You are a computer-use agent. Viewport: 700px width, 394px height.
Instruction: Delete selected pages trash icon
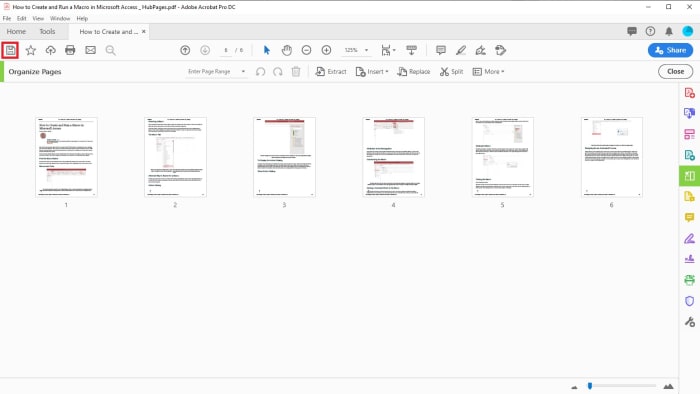(x=296, y=71)
